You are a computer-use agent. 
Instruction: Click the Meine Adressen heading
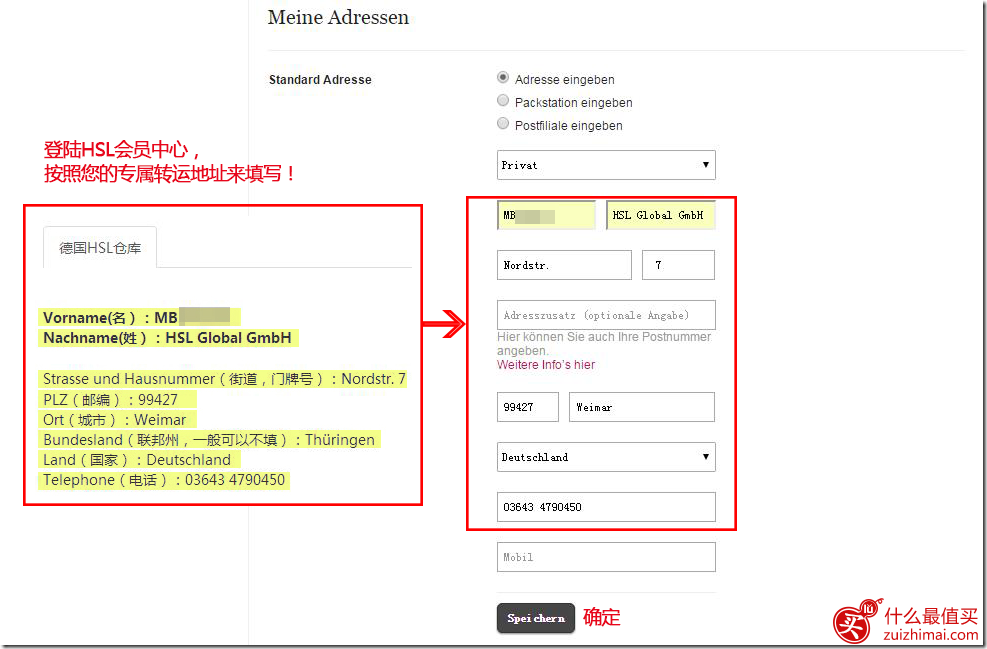[338, 18]
